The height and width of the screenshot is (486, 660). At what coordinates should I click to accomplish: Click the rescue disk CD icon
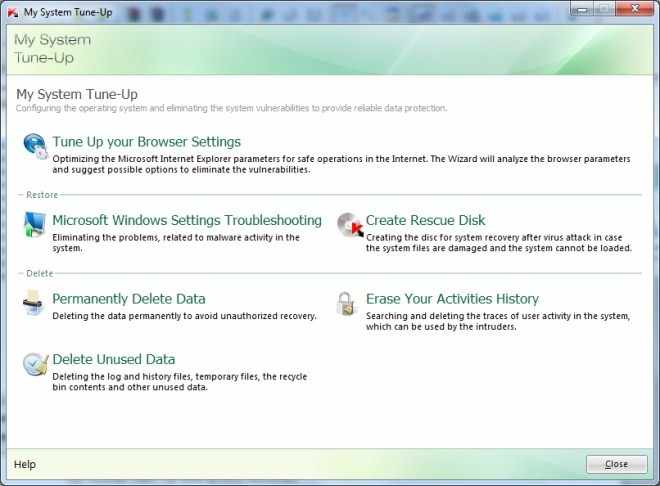click(x=350, y=225)
